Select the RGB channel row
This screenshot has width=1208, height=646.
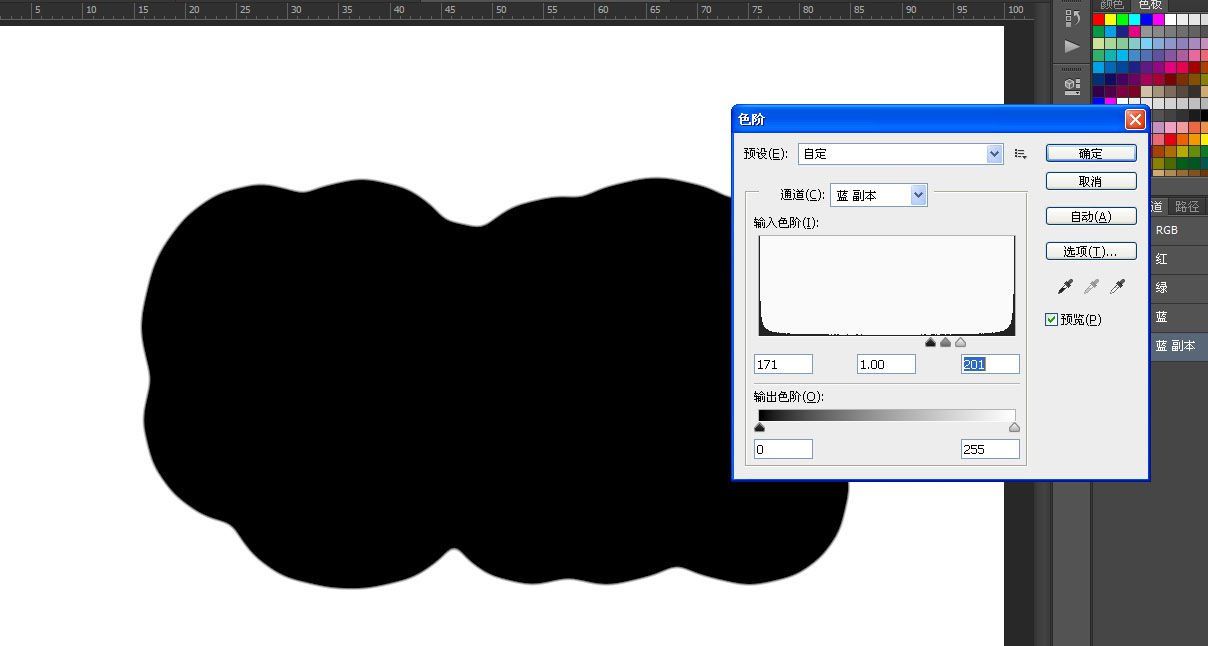point(1179,230)
